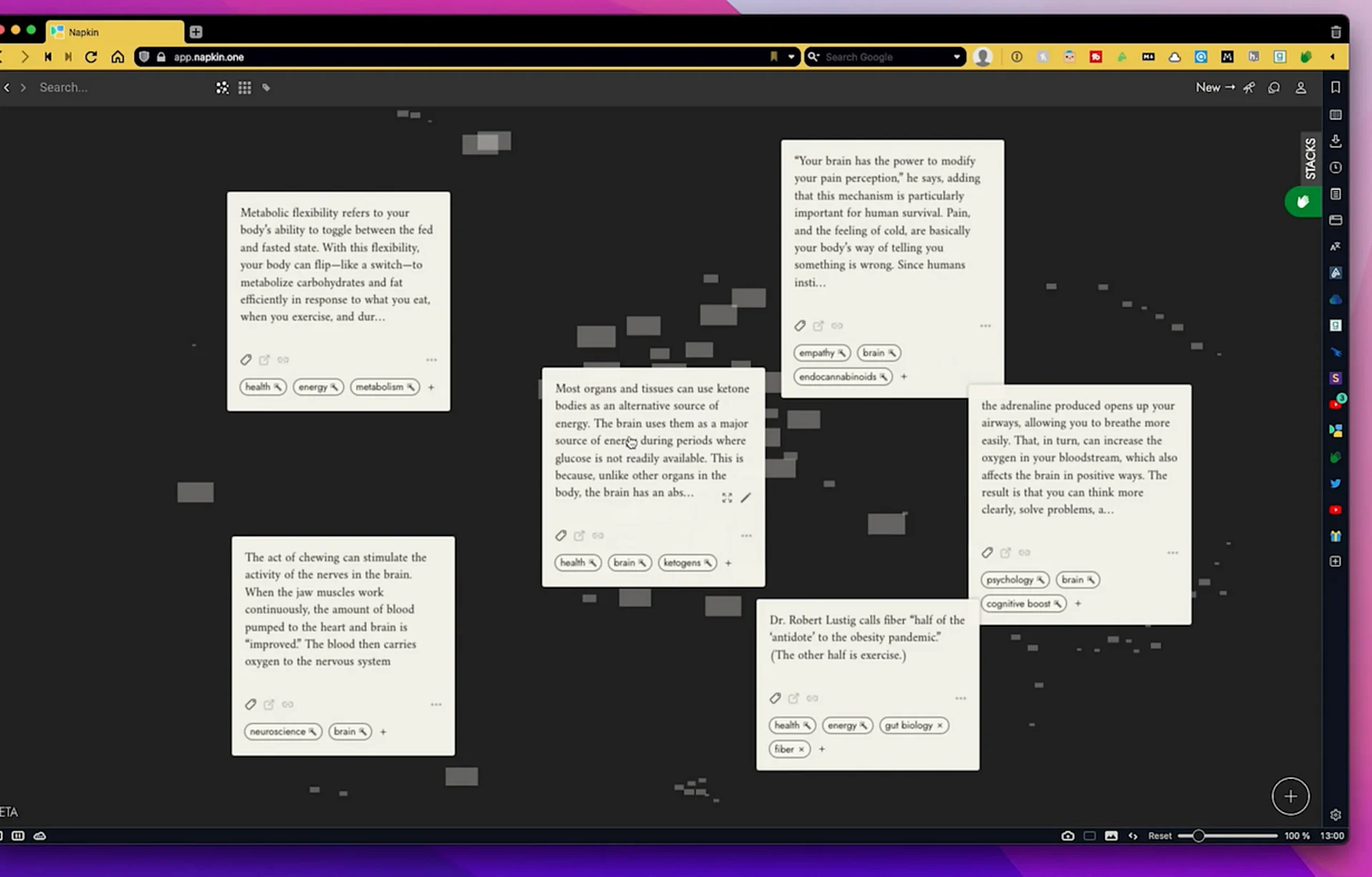This screenshot has height=877, width=1372.
Task: Open the profile person icon in the top bar
Action: pyautogui.click(x=1301, y=87)
